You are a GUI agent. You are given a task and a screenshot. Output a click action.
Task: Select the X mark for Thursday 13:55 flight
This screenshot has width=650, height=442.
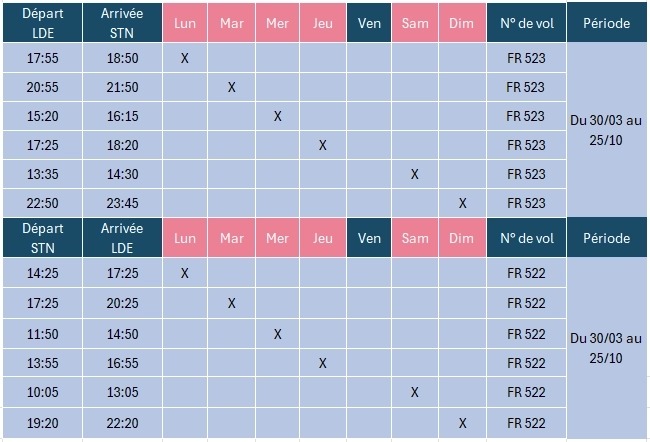[323, 363]
